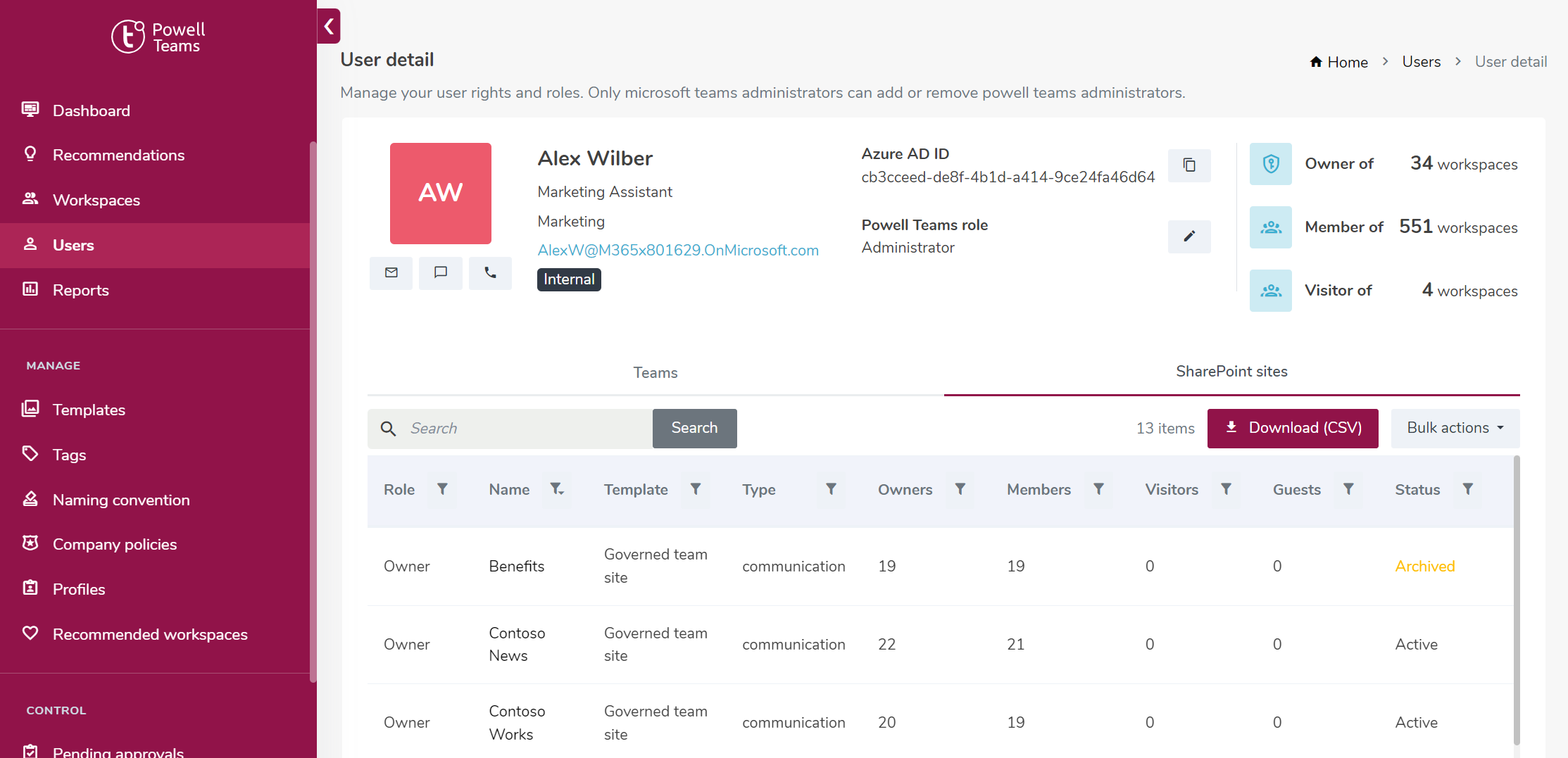This screenshot has width=1568, height=758.
Task: Click the Archived status for Benefits
Action: [1424, 566]
